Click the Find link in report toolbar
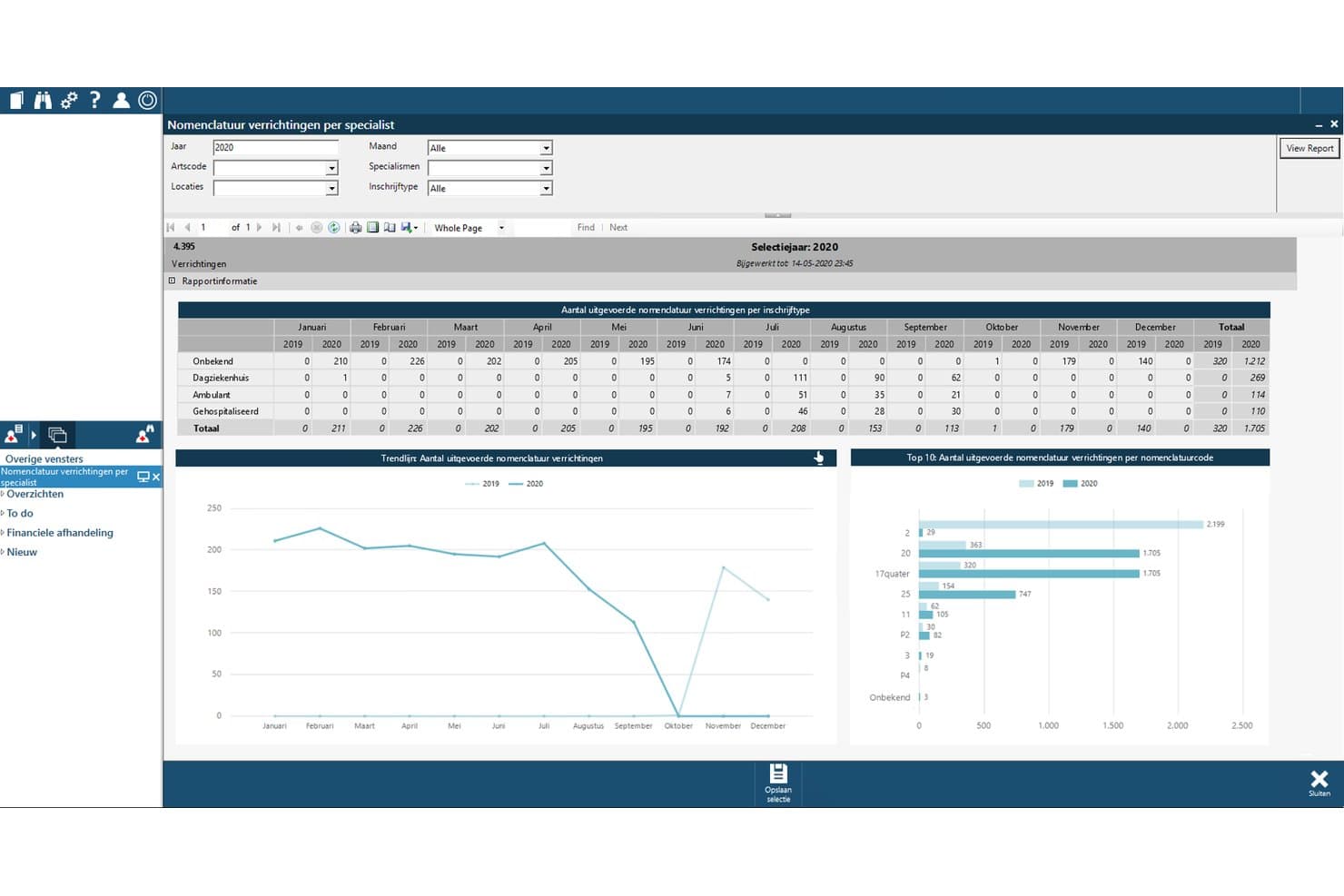 pyautogui.click(x=586, y=228)
